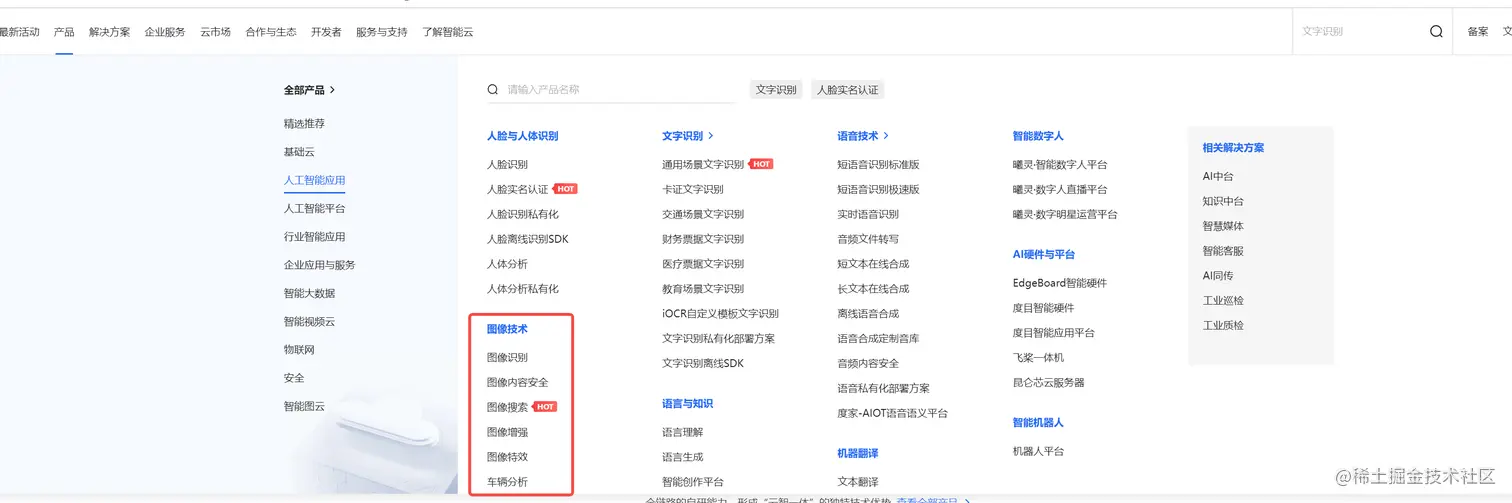This screenshot has height=503, width=1512.
Task: Select 智能视频云 in the sidebar
Action: pyautogui.click(x=309, y=322)
